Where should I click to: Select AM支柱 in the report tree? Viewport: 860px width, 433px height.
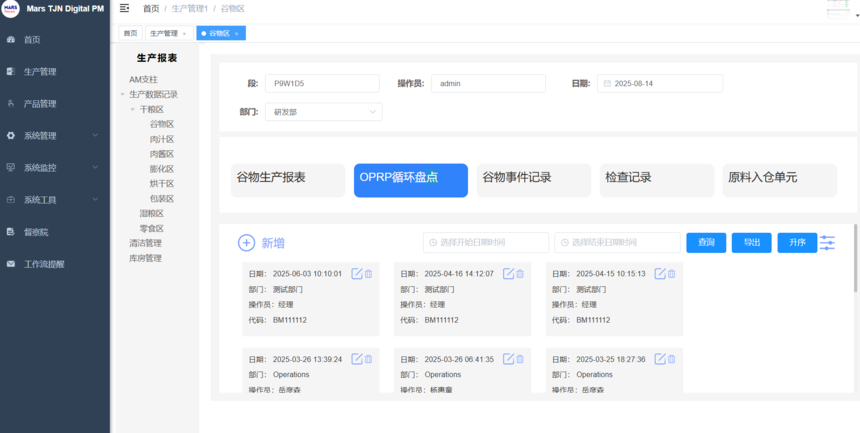[143, 80]
